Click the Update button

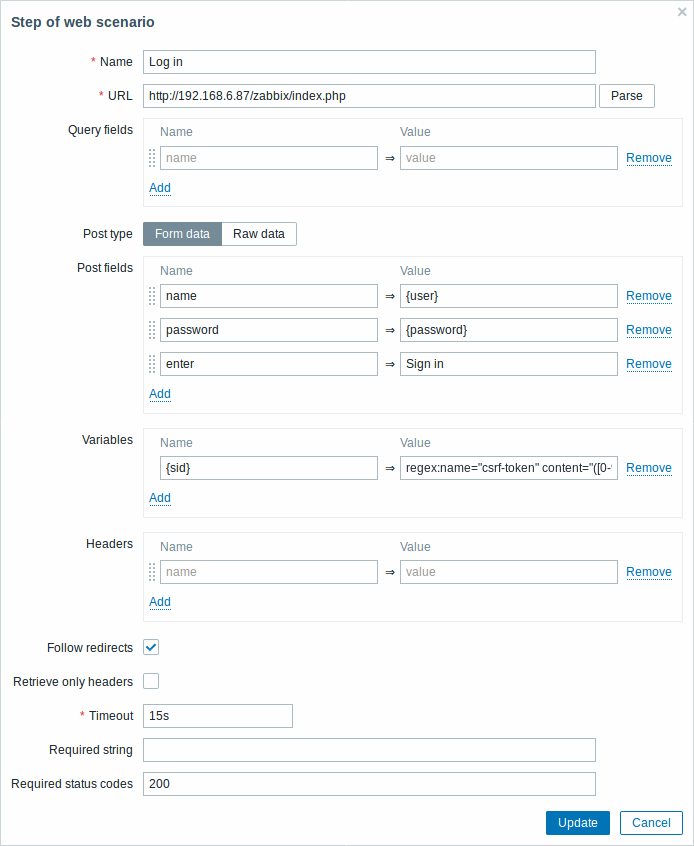point(577,823)
